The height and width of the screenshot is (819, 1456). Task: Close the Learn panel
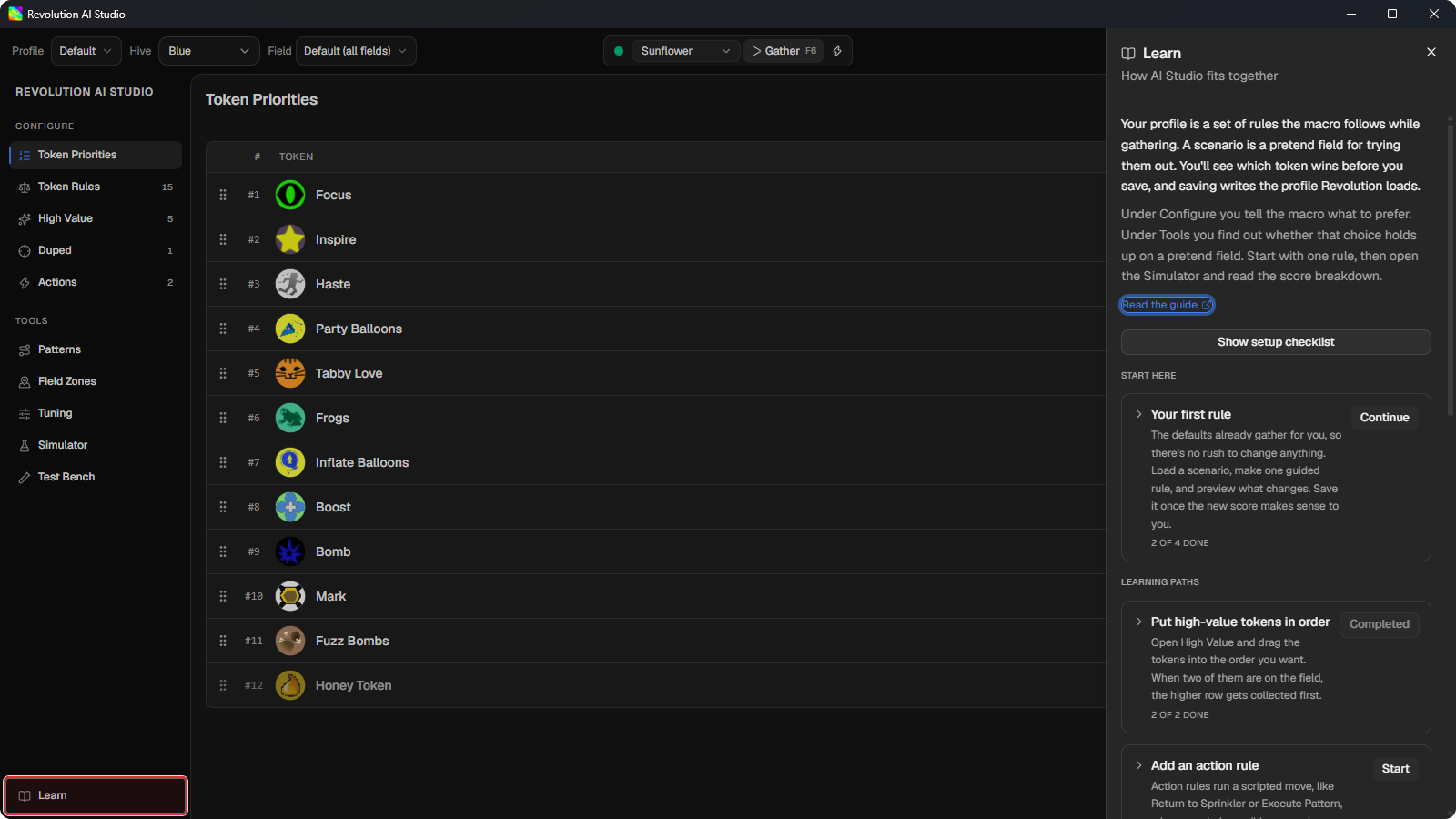[1431, 52]
